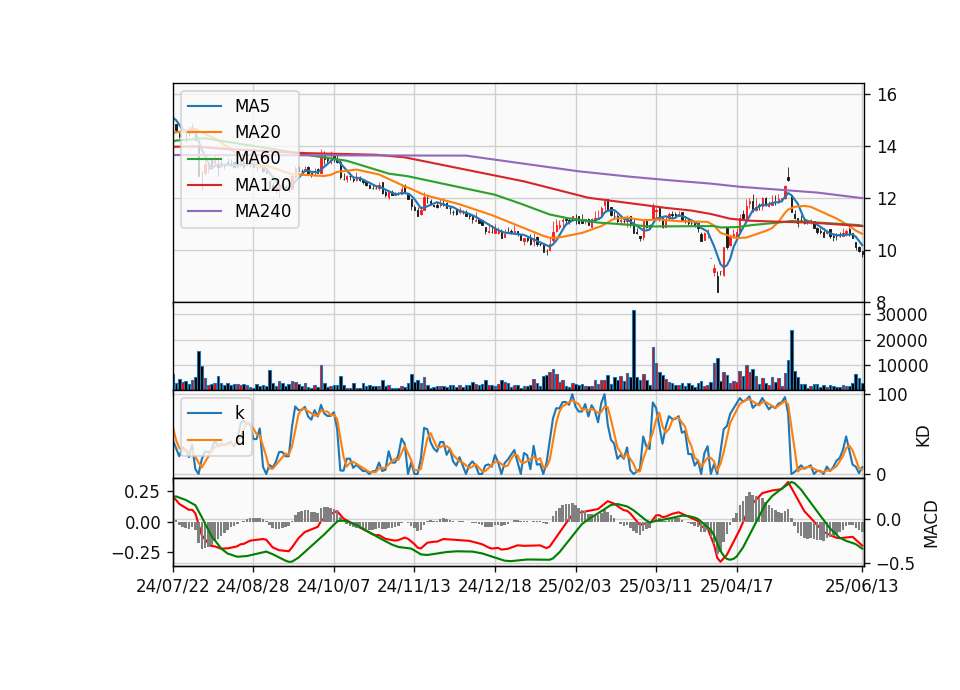Click the MACD left axis value 0.00
960x690 pixels.
142,523
